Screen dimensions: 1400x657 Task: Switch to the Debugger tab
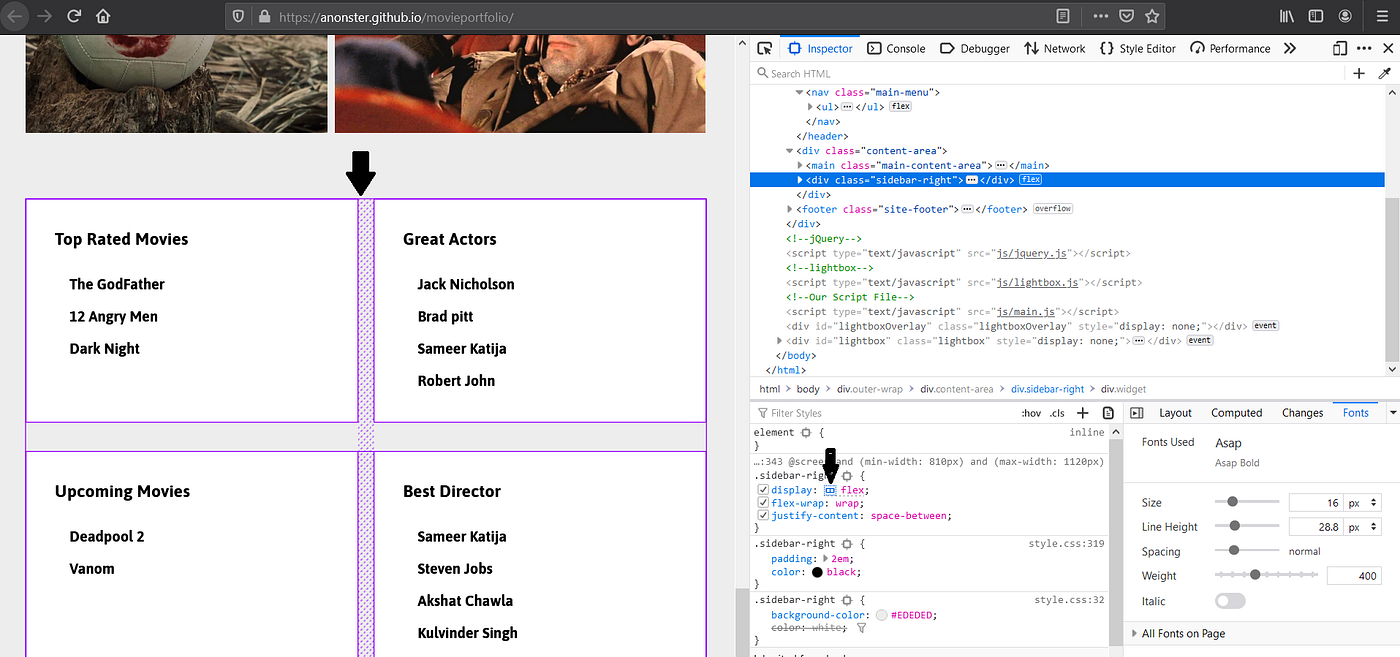[x=975, y=48]
